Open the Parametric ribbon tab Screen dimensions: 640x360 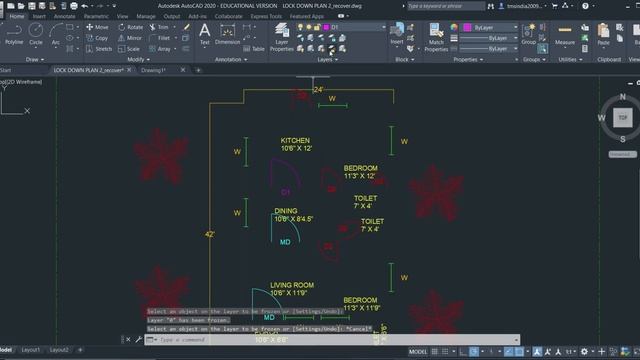coord(96,16)
